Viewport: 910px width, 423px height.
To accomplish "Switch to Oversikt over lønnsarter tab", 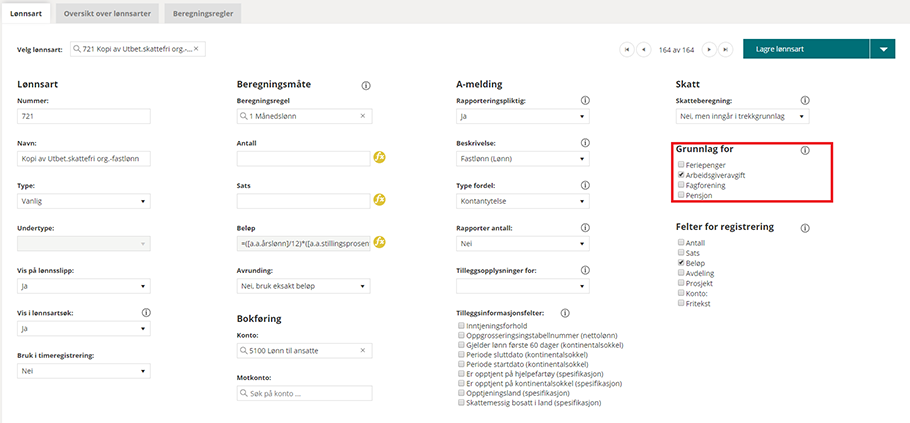I will tap(108, 14).
